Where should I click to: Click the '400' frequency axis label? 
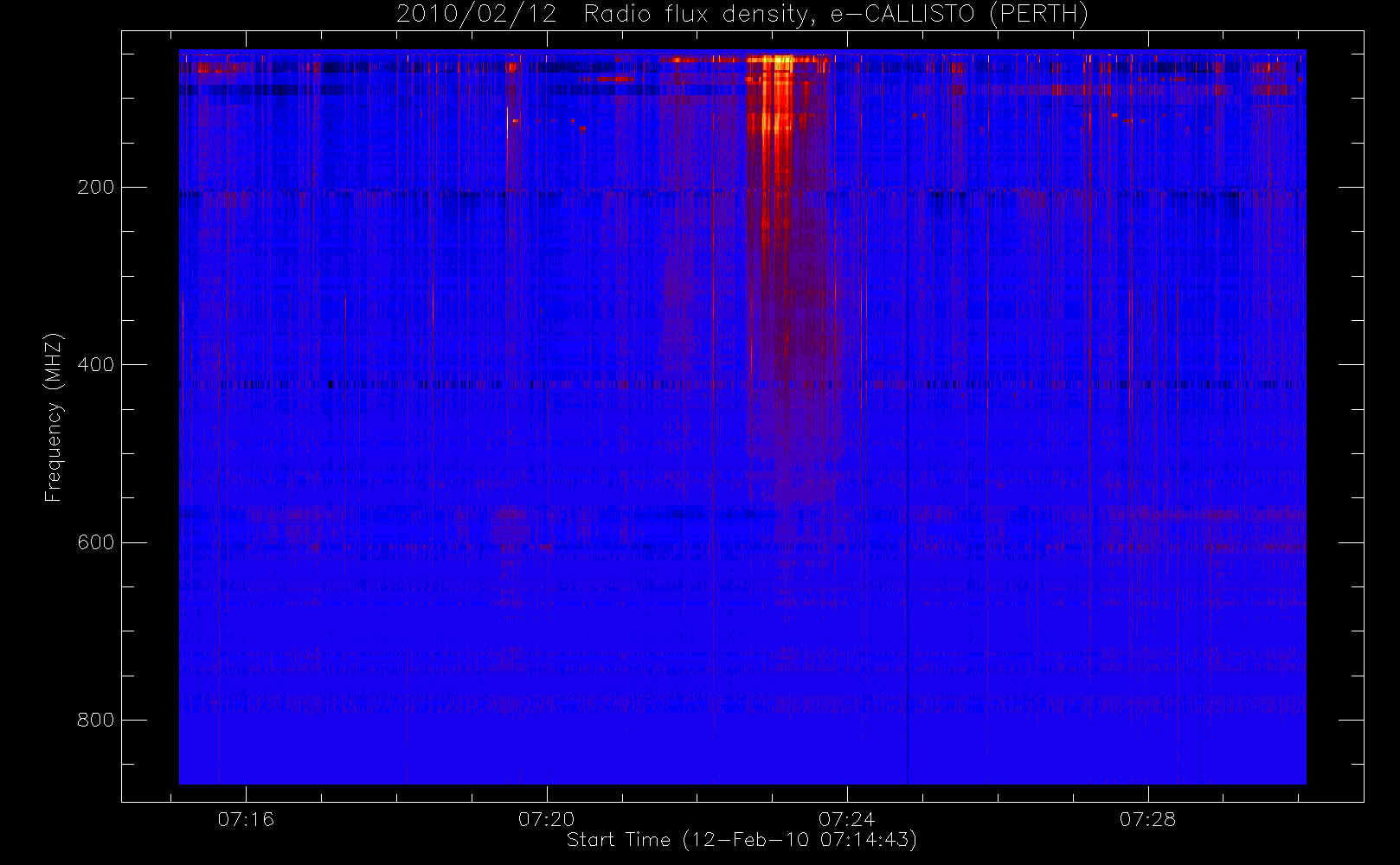coord(96,364)
